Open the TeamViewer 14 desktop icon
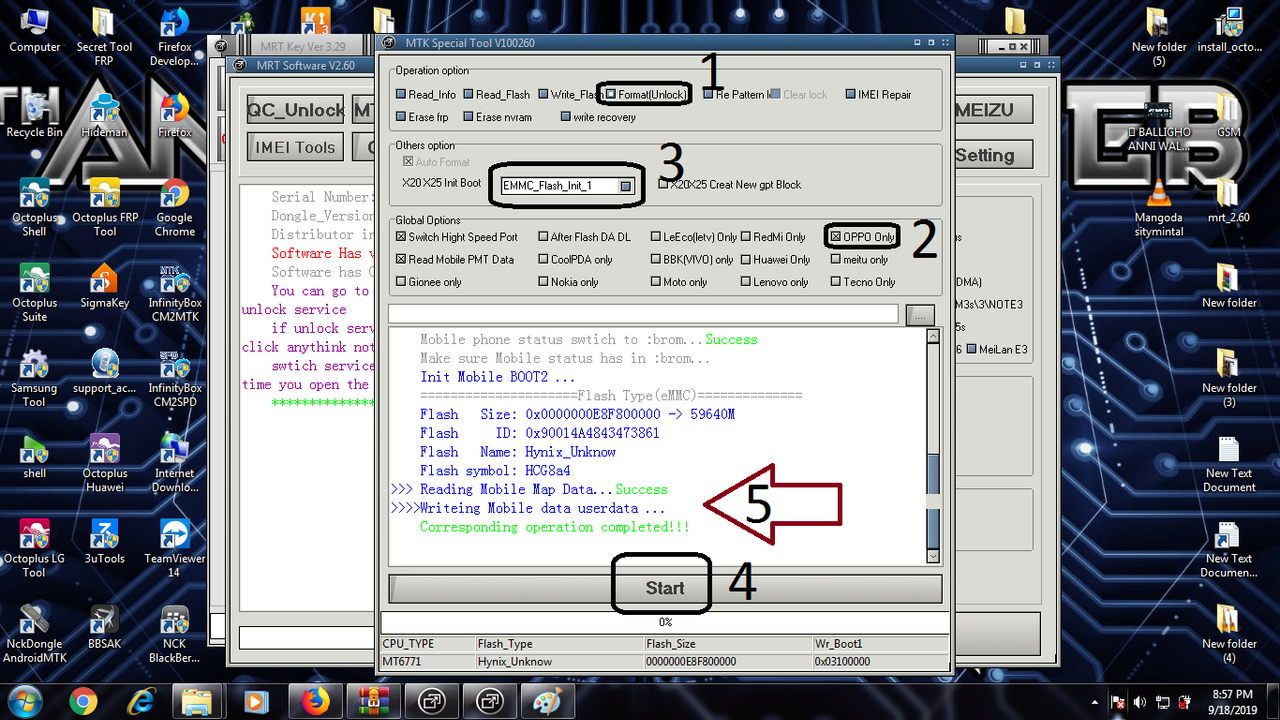 coord(175,548)
